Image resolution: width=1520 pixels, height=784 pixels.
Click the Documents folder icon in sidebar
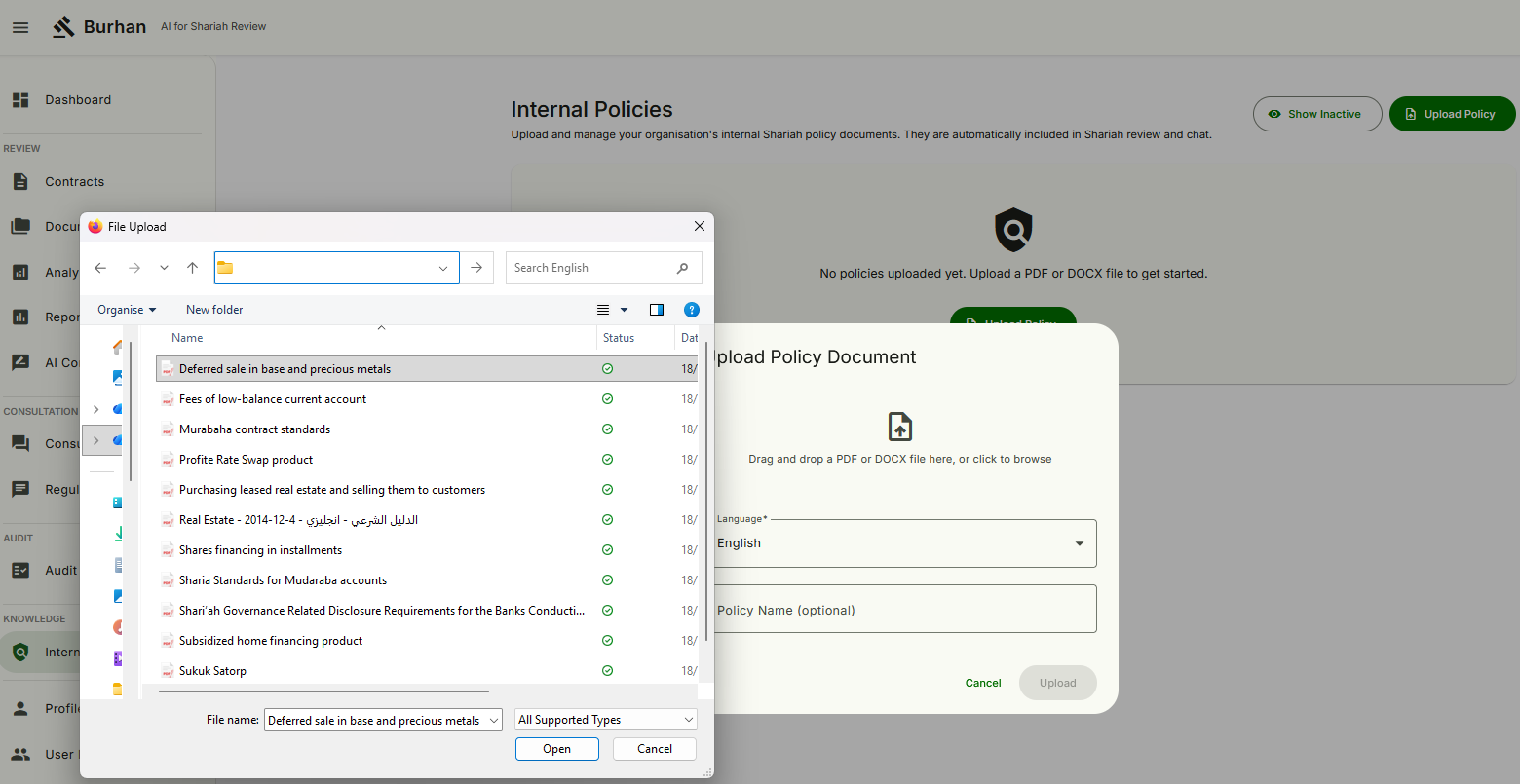coord(20,226)
